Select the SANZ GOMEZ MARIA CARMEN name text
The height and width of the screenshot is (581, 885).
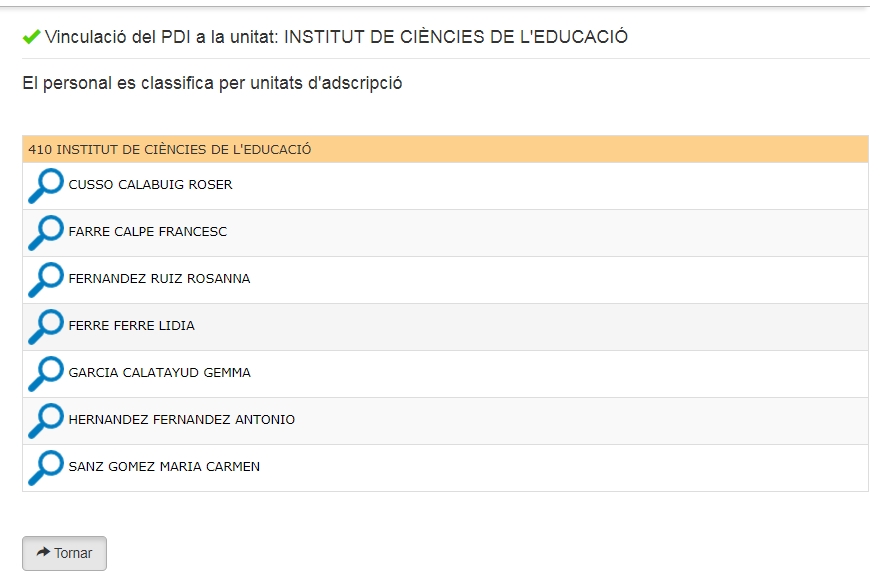(x=164, y=467)
